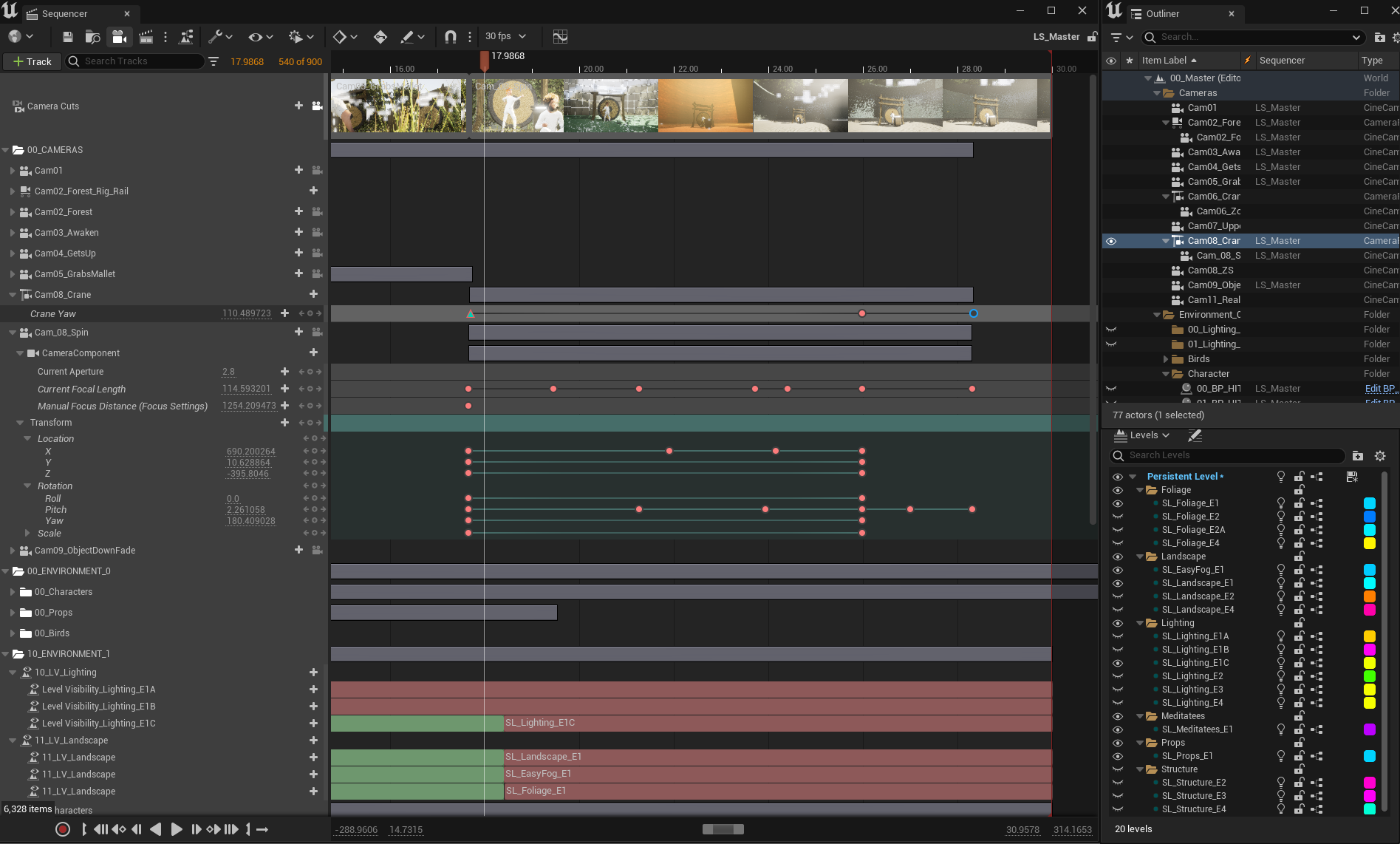This screenshot has height=844, width=1400.
Task: Lock camera cuts to viewport
Action: tap(317, 106)
